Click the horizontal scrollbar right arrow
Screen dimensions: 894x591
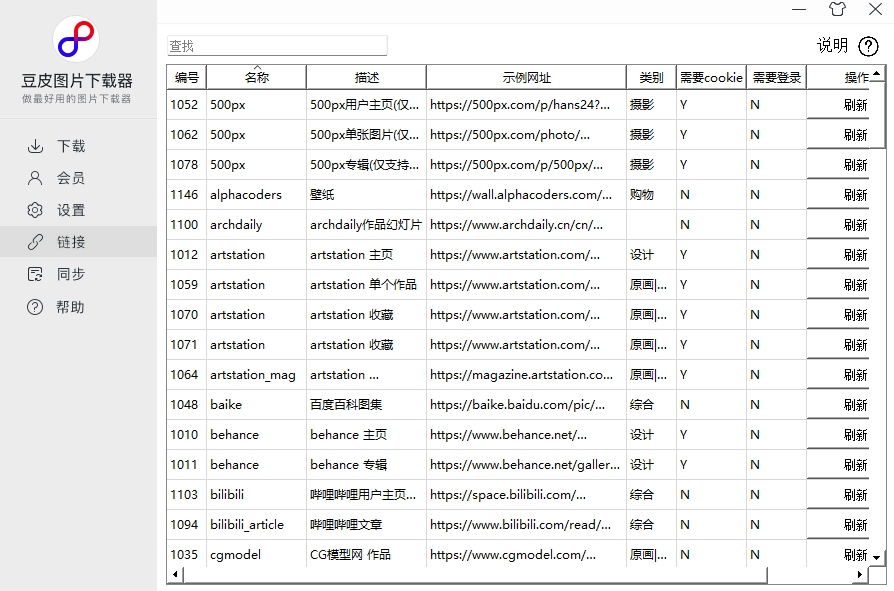(862, 574)
